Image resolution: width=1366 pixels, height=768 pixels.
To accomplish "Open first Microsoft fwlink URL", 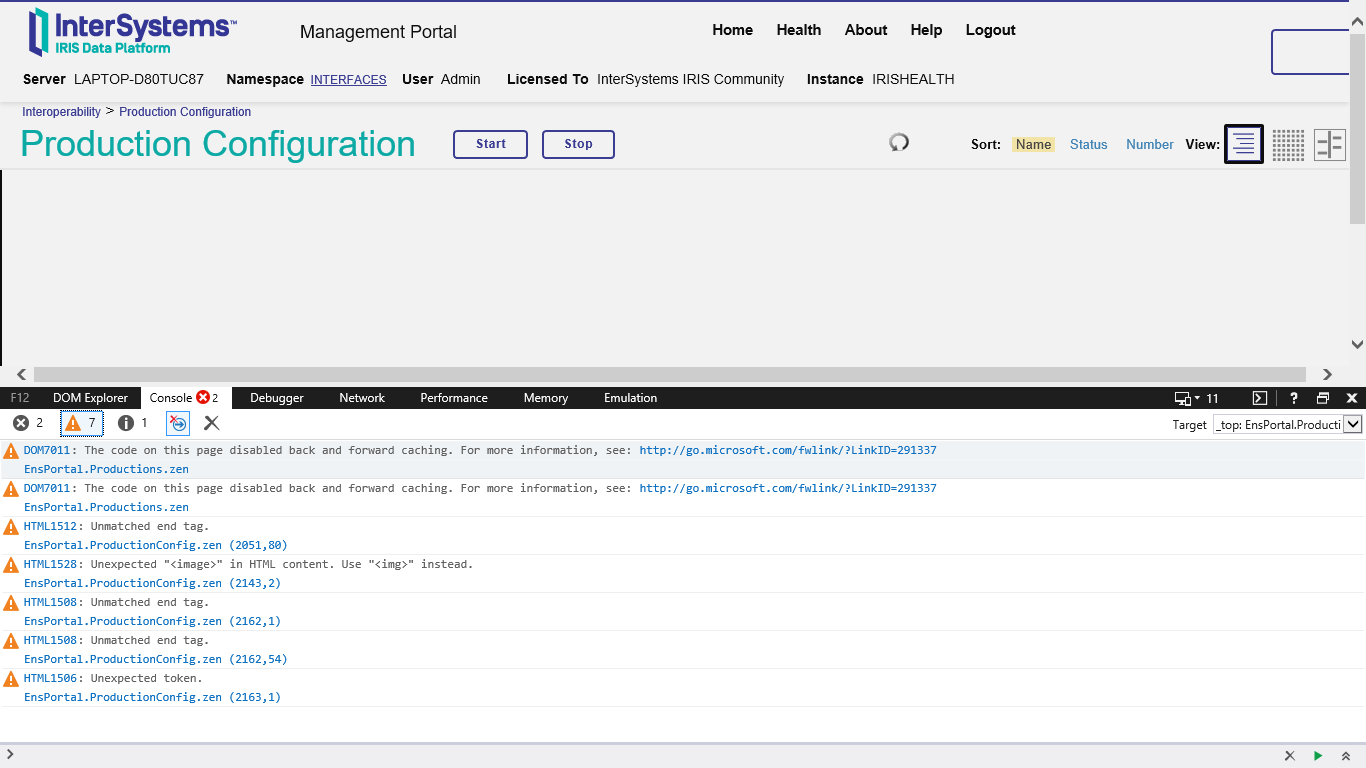I will tap(788, 450).
